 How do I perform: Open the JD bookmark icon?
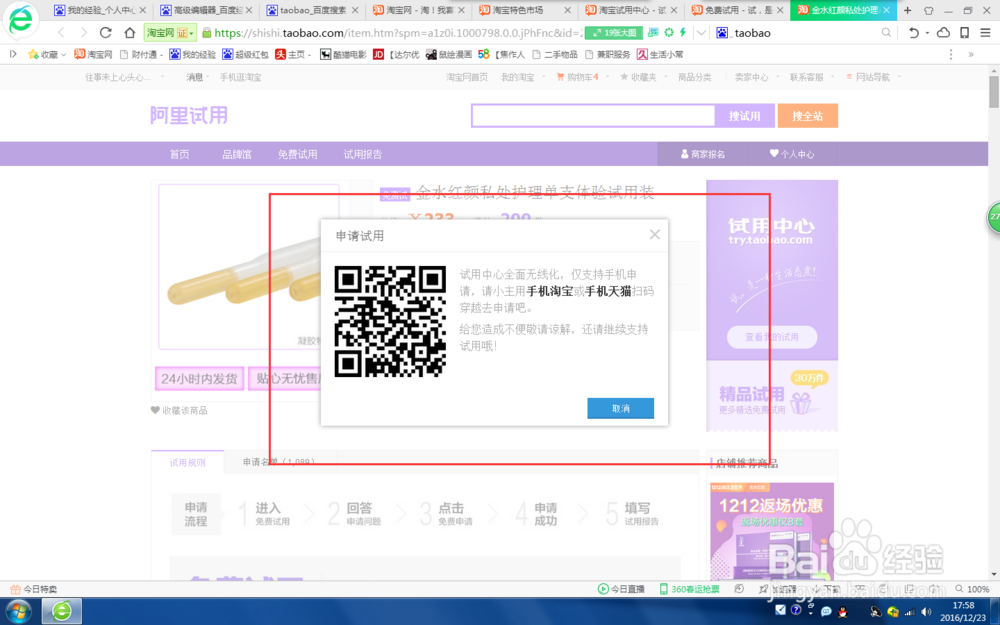(378, 54)
